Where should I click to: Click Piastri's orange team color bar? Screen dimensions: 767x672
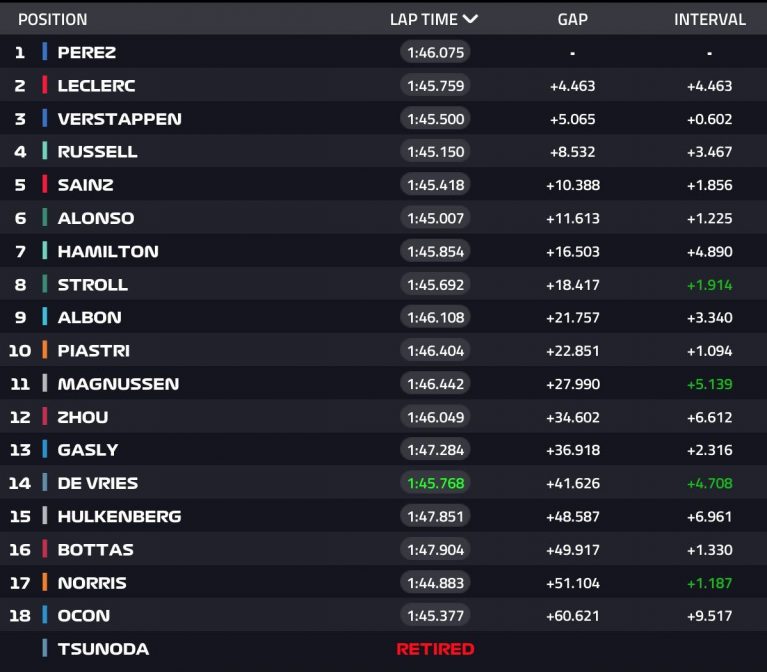tap(45, 350)
